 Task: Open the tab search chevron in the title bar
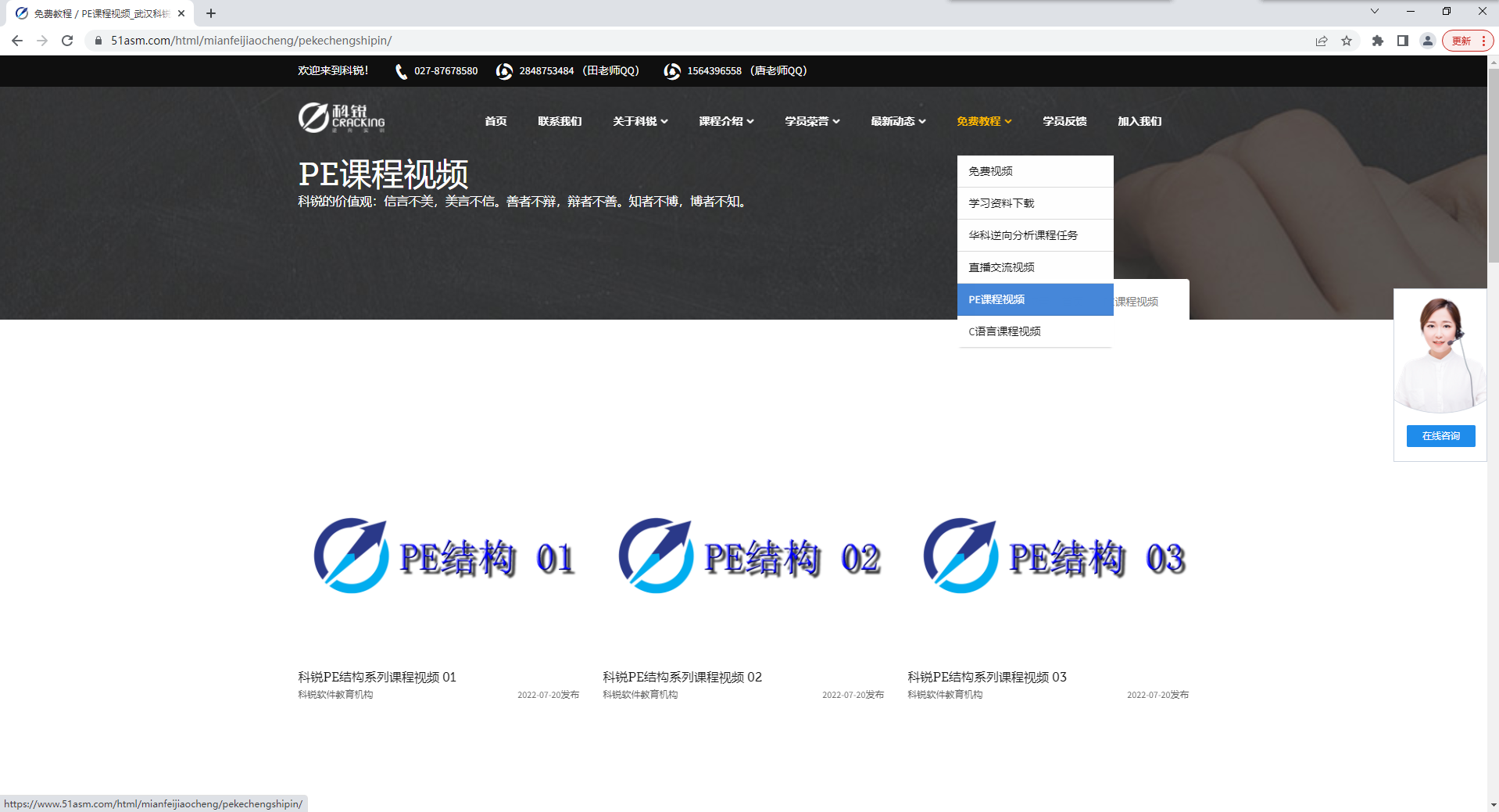(x=1375, y=11)
